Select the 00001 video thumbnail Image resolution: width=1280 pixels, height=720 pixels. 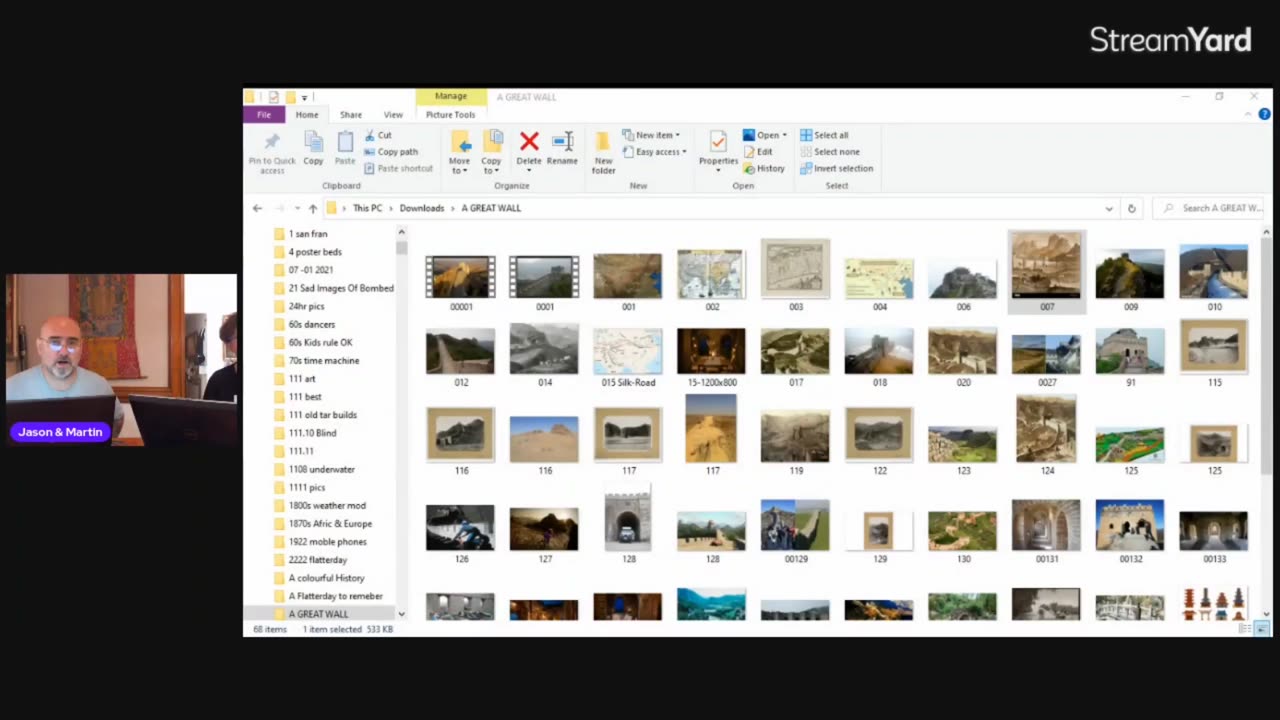[x=461, y=283]
